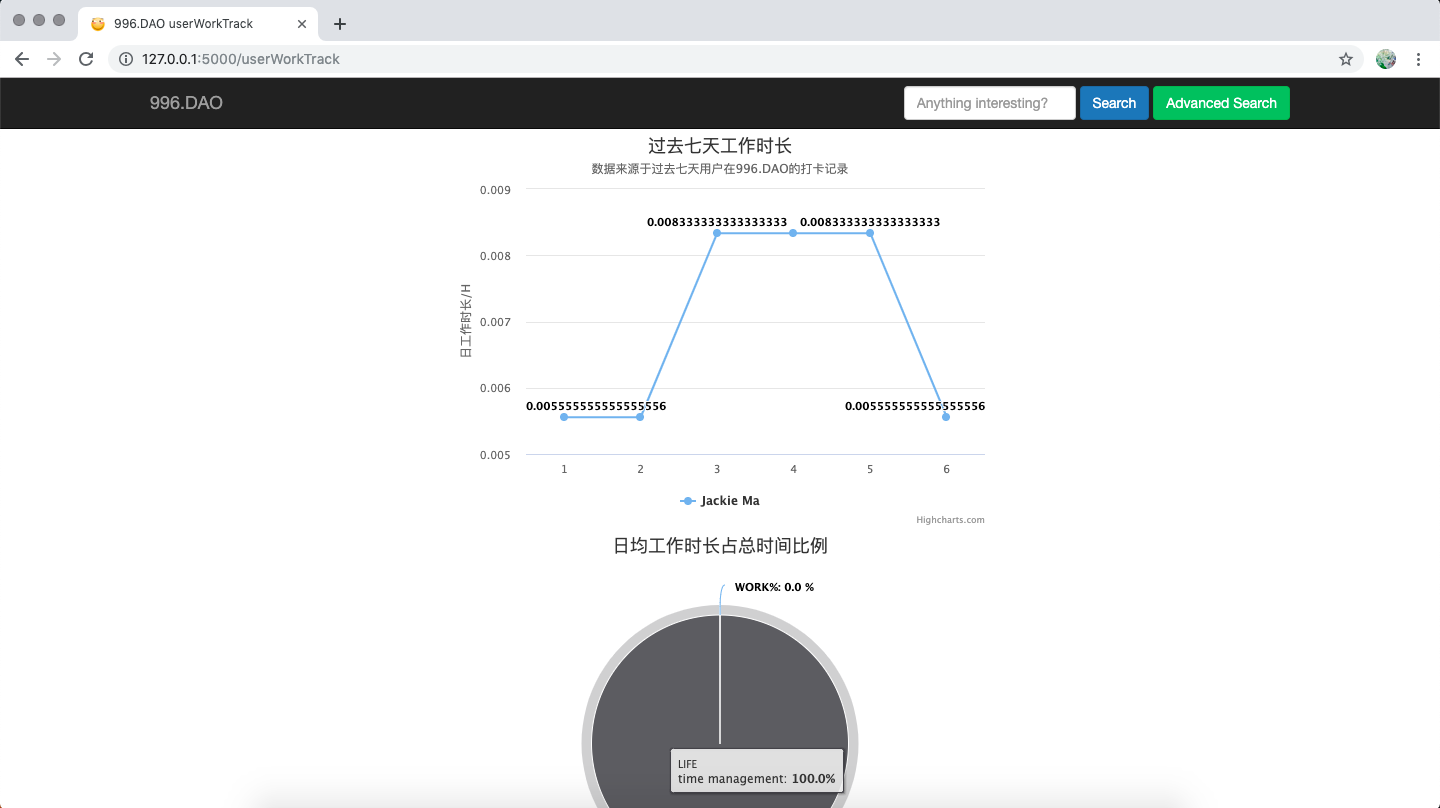Open a new browser tab
This screenshot has width=1440, height=808.
(340, 24)
